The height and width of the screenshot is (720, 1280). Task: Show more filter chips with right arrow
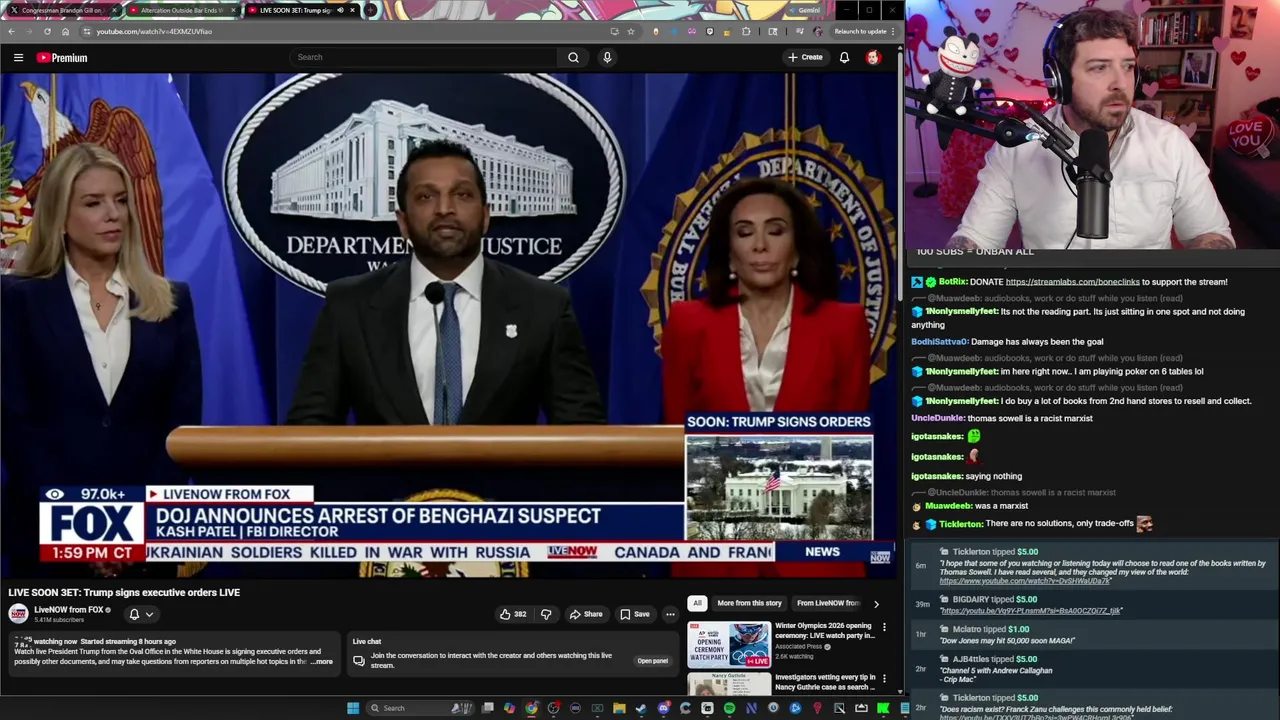point(876,603)
